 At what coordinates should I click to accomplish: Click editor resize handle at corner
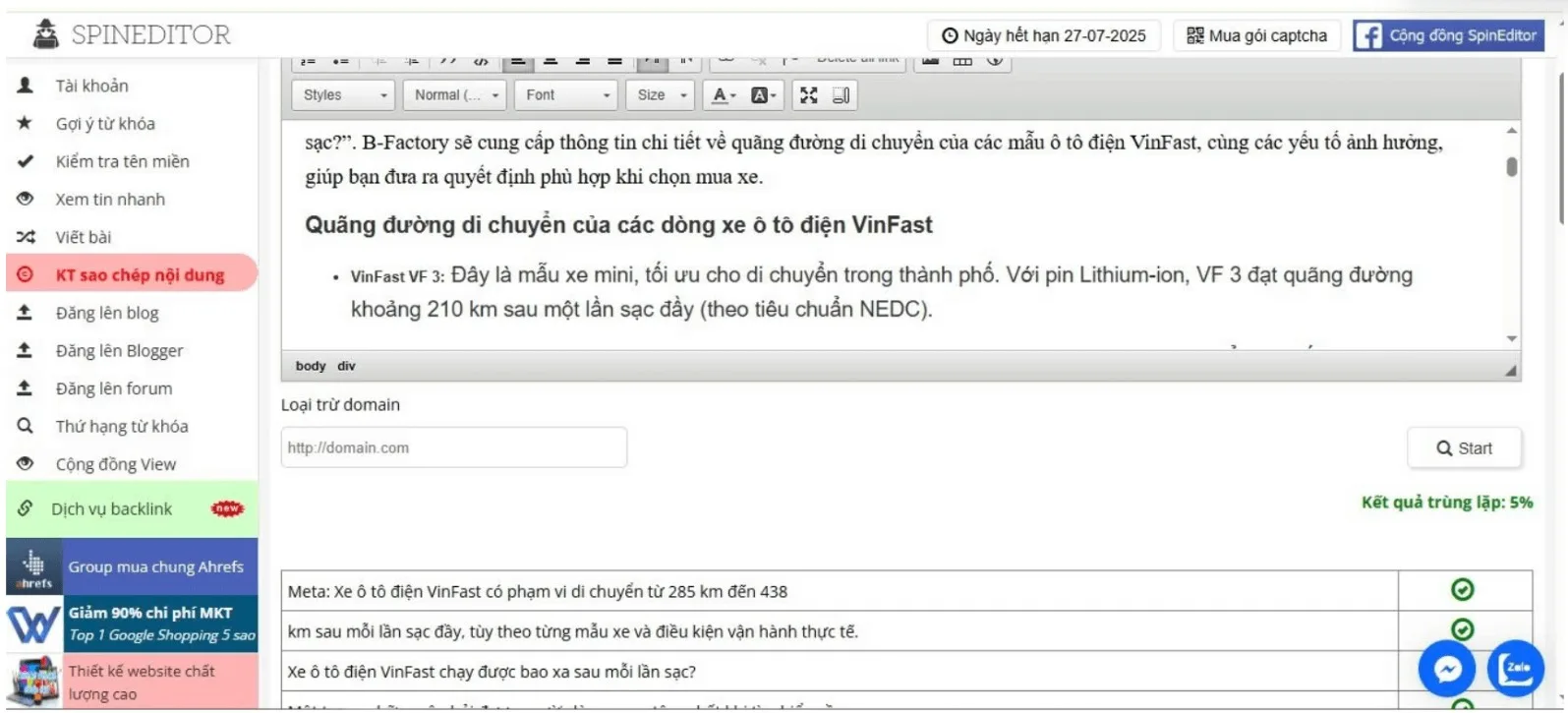tap(1511, 371)
